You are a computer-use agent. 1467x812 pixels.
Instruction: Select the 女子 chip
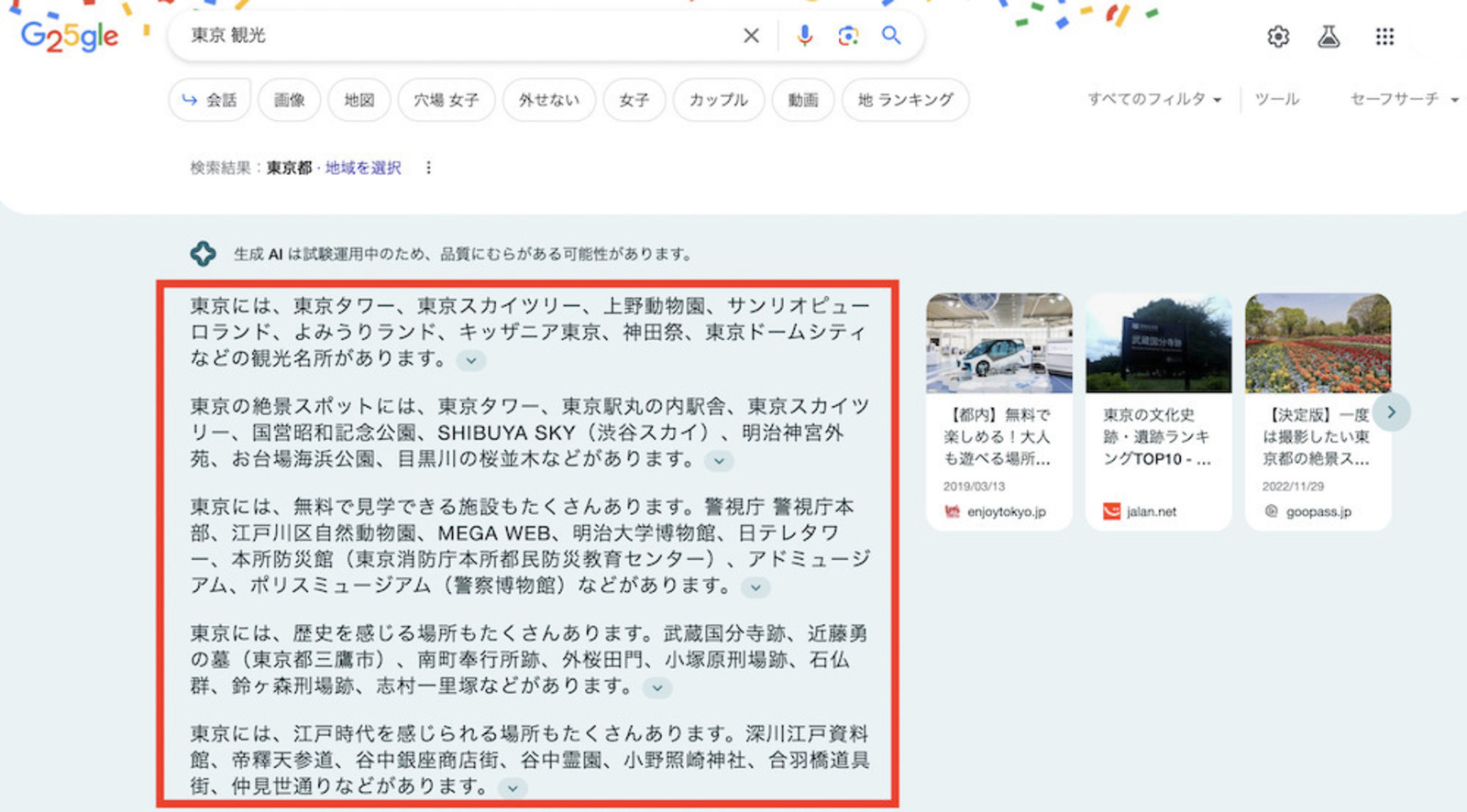tap(634, 100)
